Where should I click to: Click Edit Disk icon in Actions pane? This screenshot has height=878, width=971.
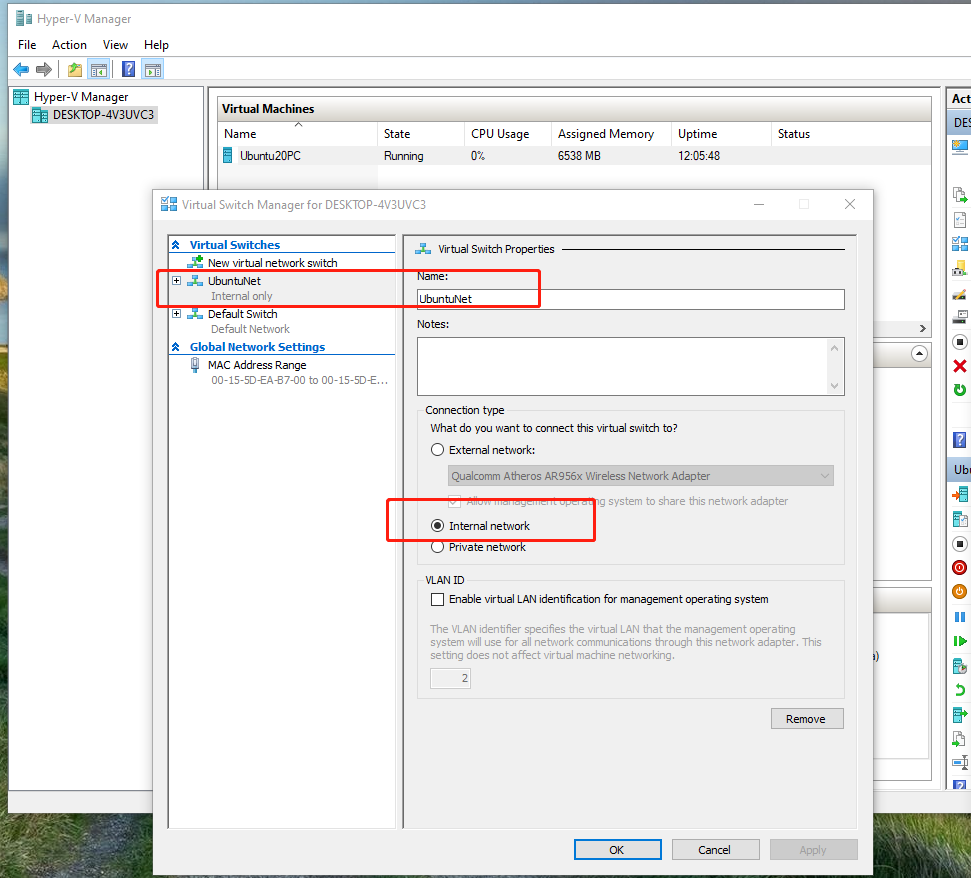coord(959,293)
